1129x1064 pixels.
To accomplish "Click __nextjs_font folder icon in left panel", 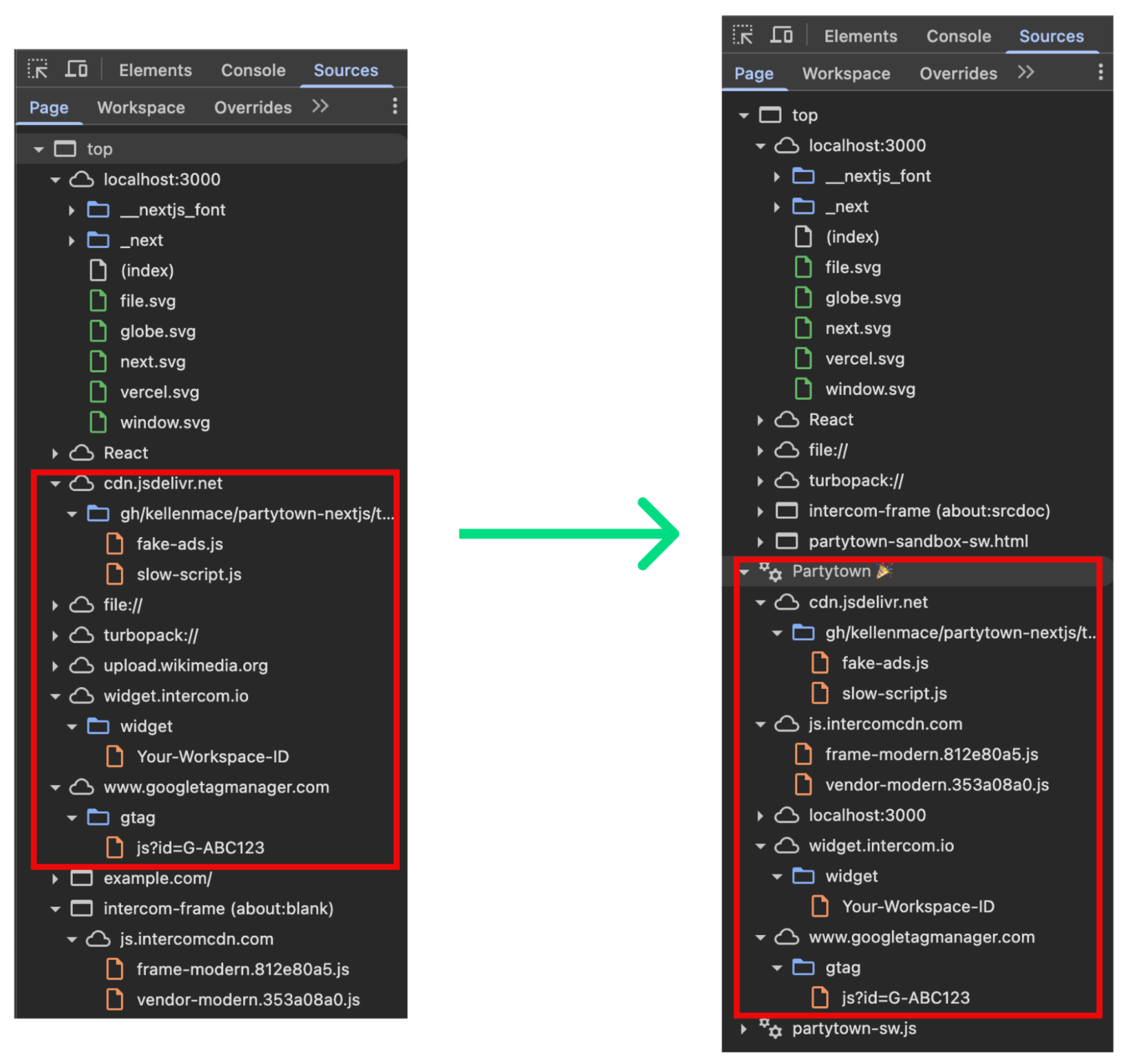I will coord(98,210).
